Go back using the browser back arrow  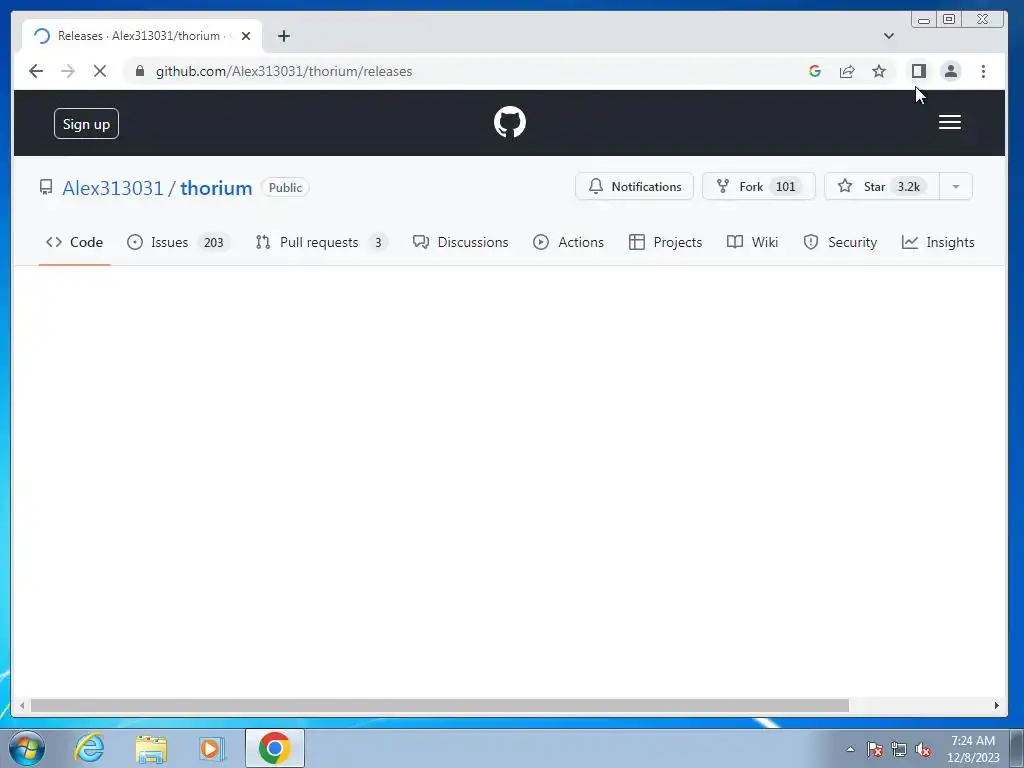(x=36, y=71)
